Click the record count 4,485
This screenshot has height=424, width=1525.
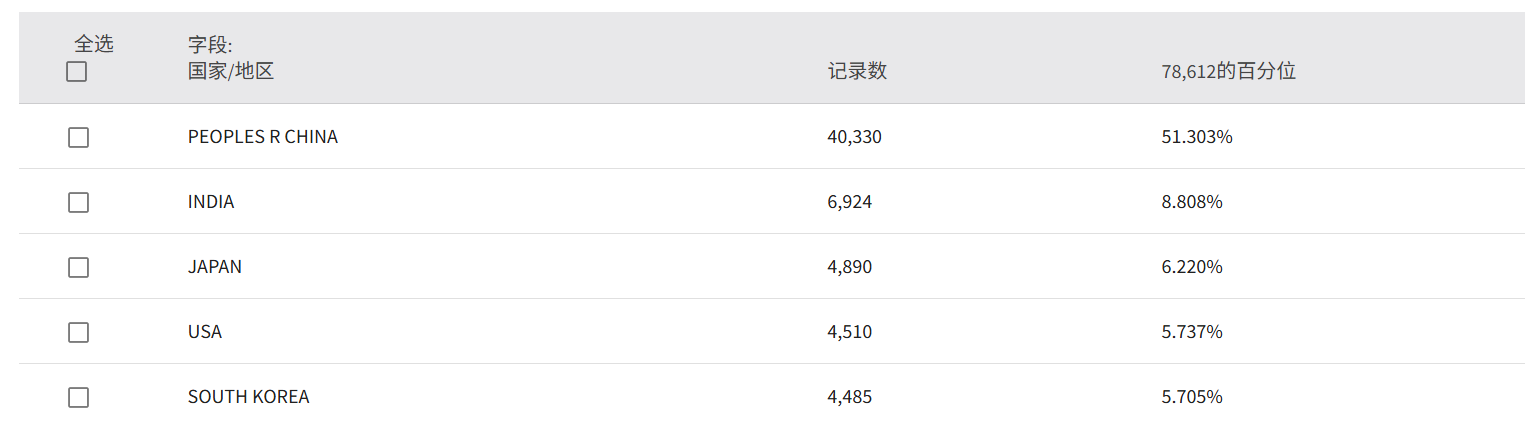pos(850,397)
